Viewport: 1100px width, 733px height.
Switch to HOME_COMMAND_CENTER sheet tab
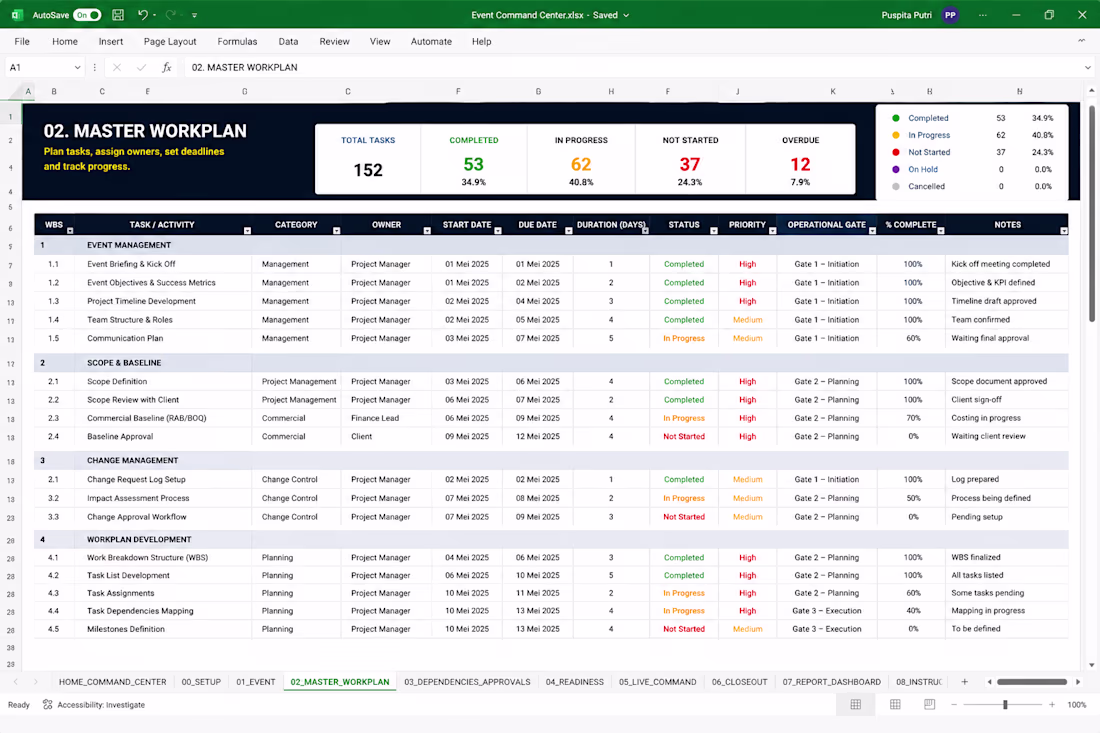coord(112,682)
